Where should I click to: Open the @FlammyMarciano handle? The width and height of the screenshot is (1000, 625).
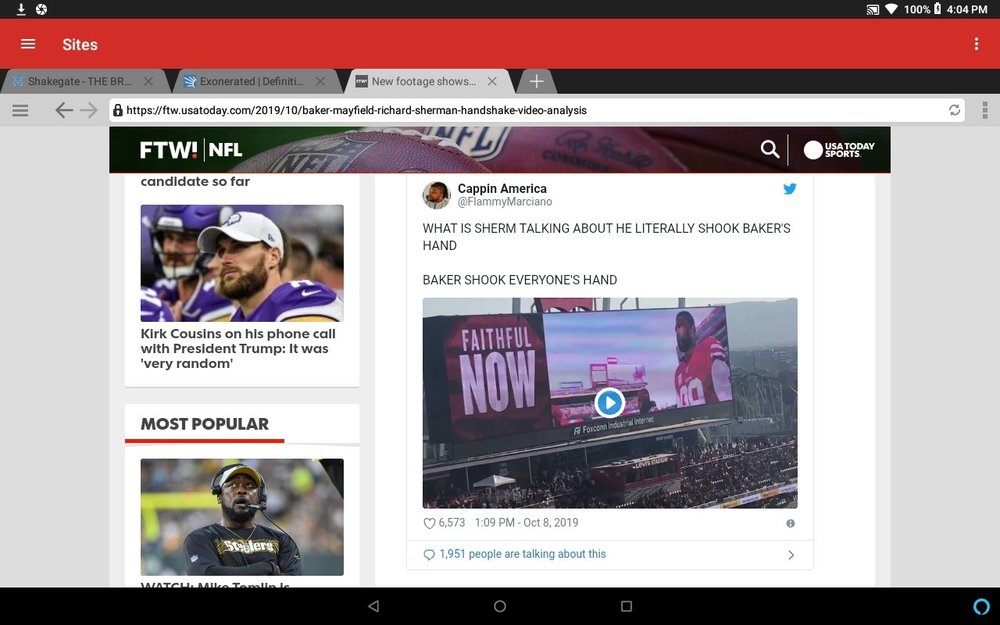(x=504, y=202)
